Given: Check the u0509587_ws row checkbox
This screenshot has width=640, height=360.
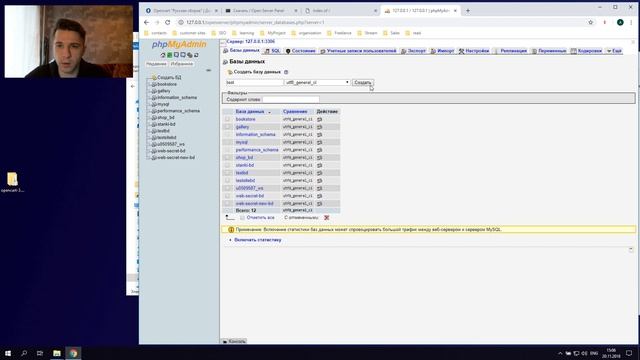Looking at the screenshot, I should [227, 188].
